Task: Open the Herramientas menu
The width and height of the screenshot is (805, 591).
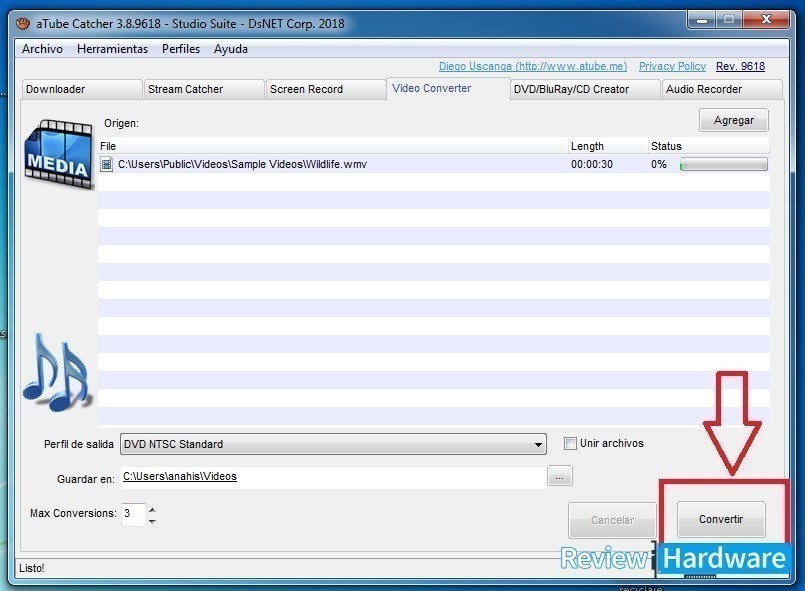Action: [112, 49]
